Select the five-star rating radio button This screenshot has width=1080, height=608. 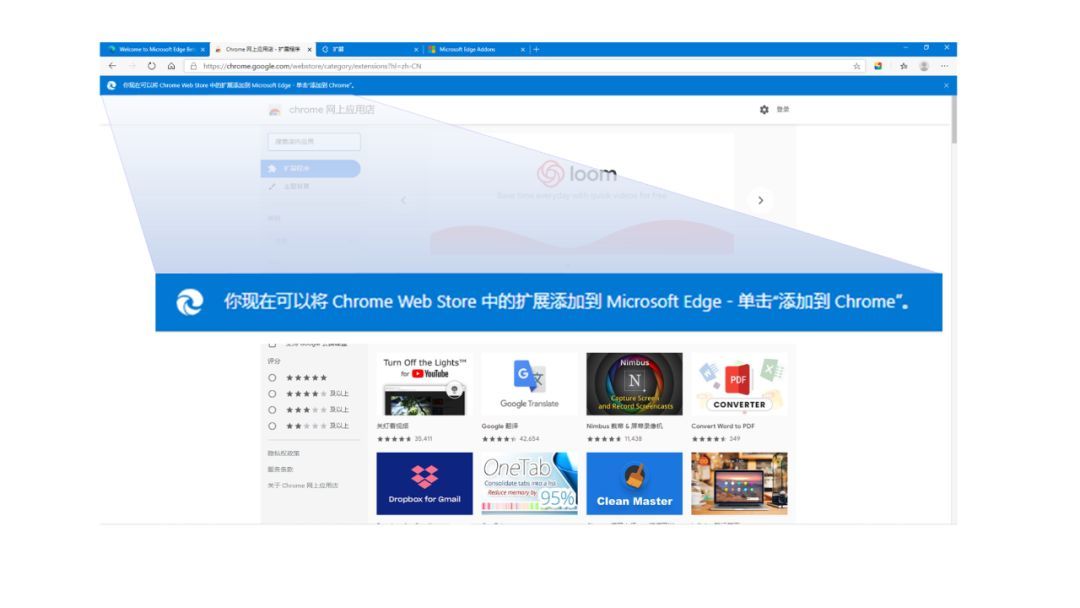[272, 378]
